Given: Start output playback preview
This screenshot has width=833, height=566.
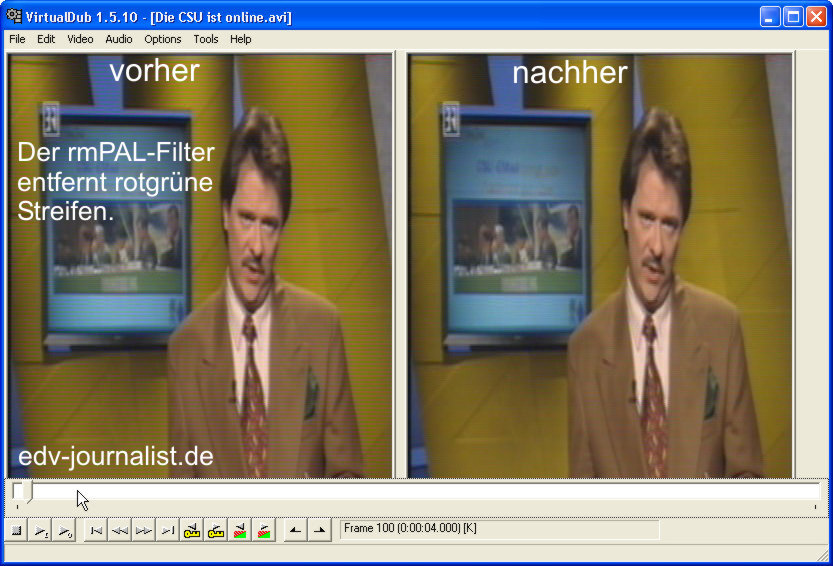Looking at the screenshot, I should click(x=65, y=530).
